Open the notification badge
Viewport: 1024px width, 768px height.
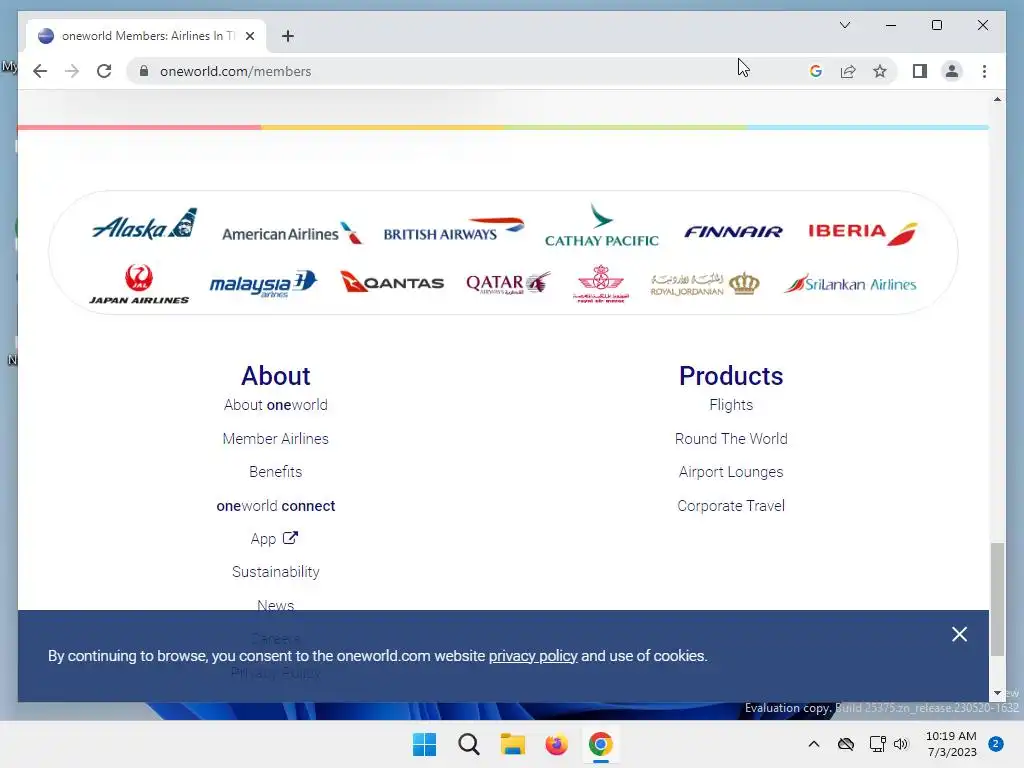click(x=996, y=744)
